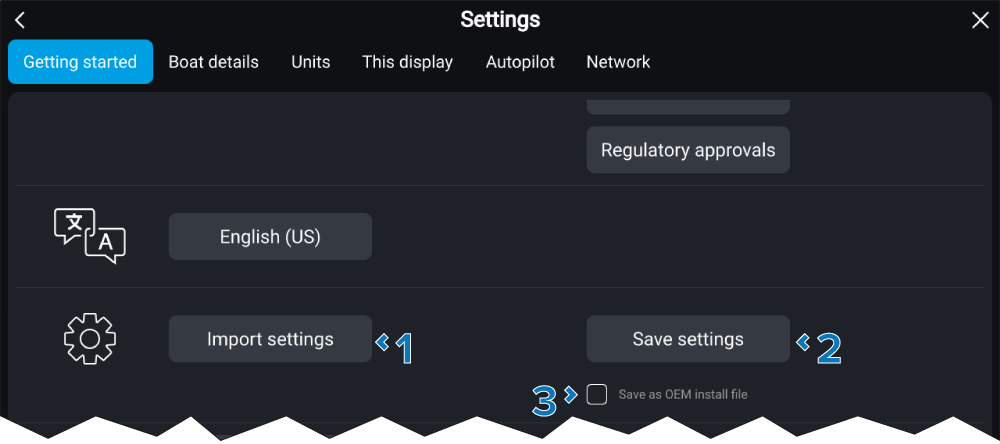1000x444 pixels.
Task: Enable Save as OEM install file checkbox
Action: pyautogui.click(x=597, y=394)
